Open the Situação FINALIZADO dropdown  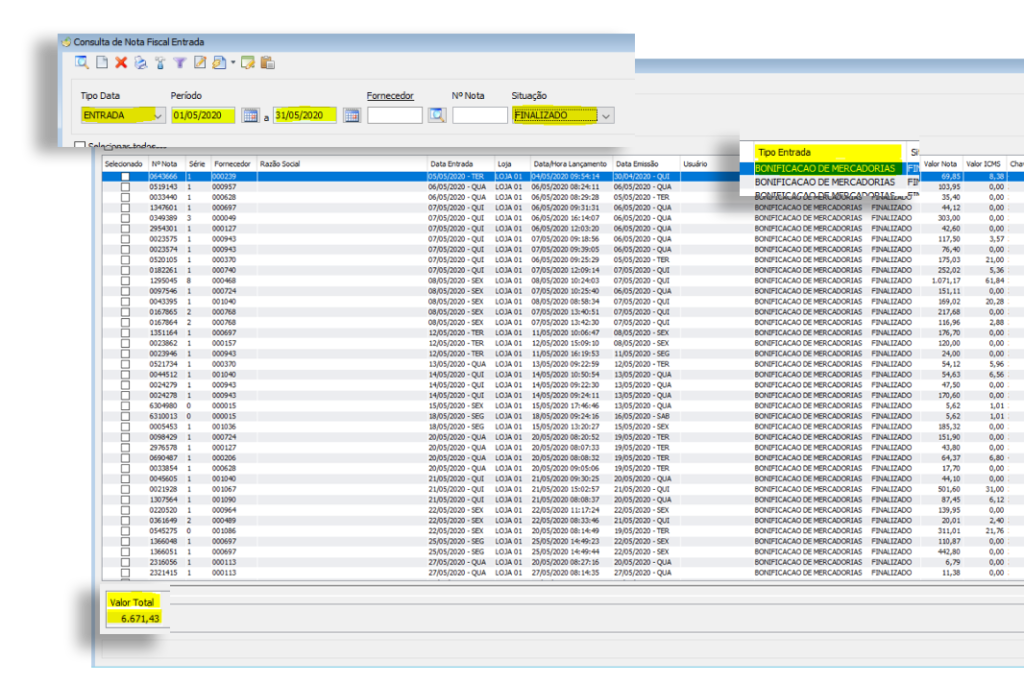607,116
